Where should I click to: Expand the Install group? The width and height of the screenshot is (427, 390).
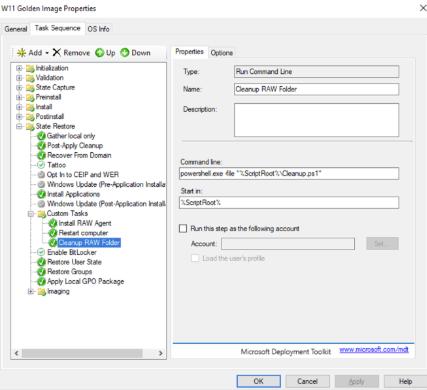click(x=19, y=107)
